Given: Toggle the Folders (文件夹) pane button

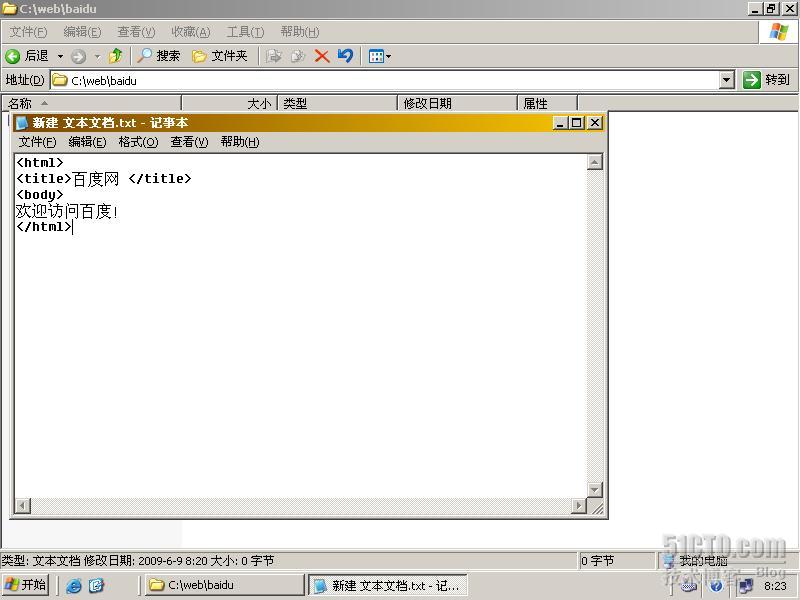Looking at the screenshot, I should [219, 56].
